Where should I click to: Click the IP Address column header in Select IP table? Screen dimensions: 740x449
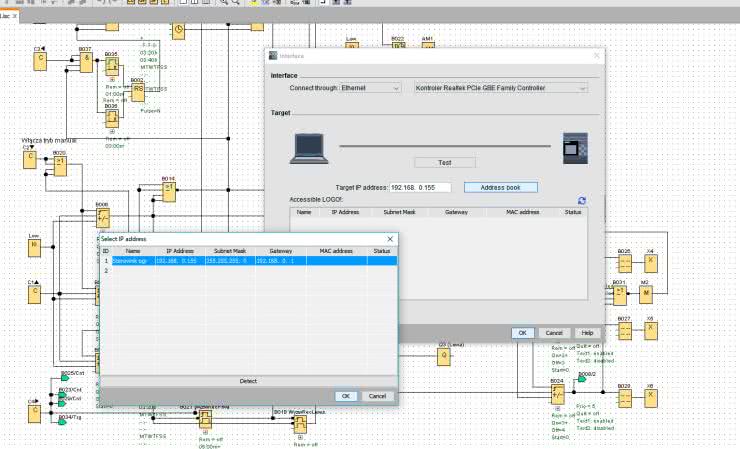180,250
